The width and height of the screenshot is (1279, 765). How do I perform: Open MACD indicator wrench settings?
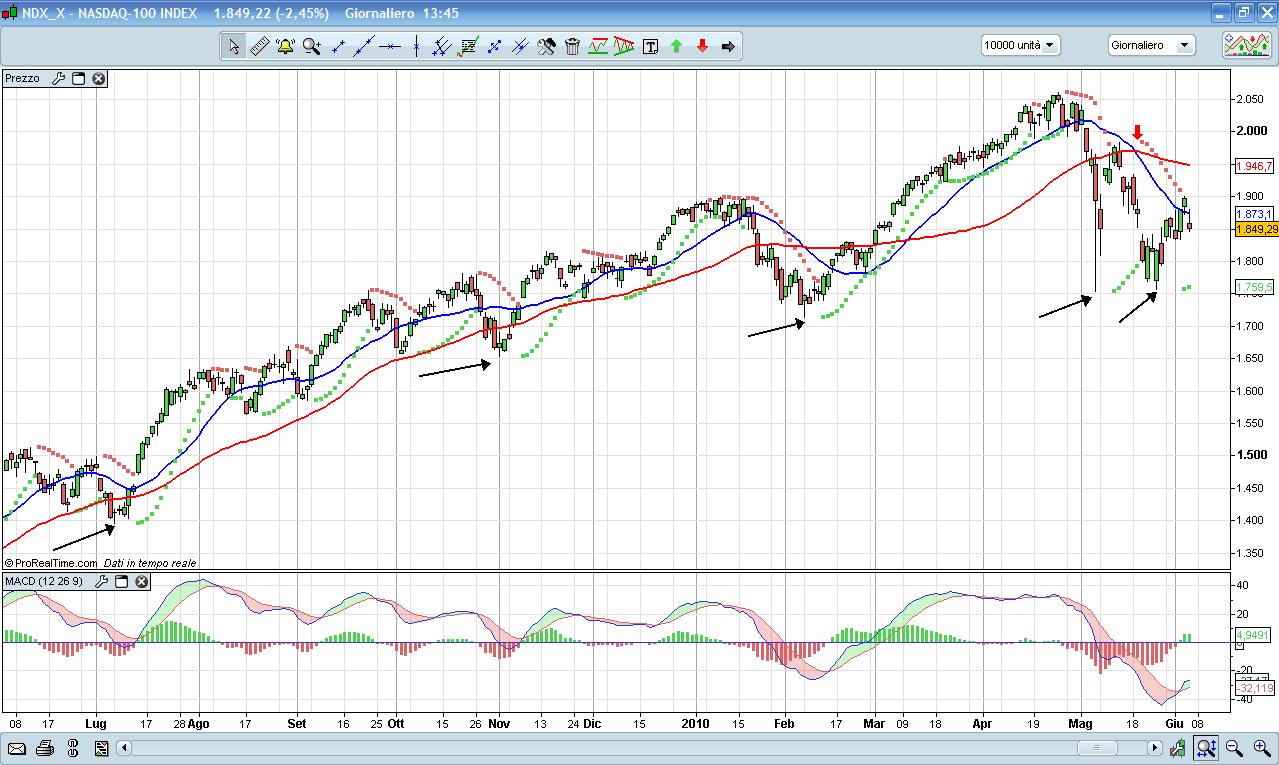point(101,581)
